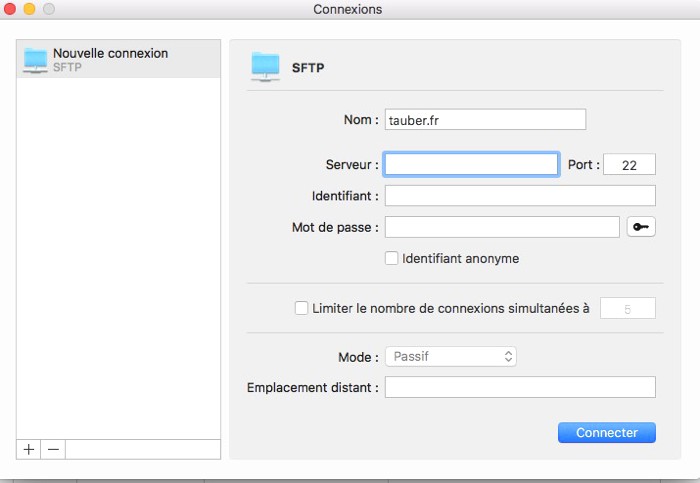Click the simultaneous connections field showing 5
700x483 pixels.
[627, 309]
